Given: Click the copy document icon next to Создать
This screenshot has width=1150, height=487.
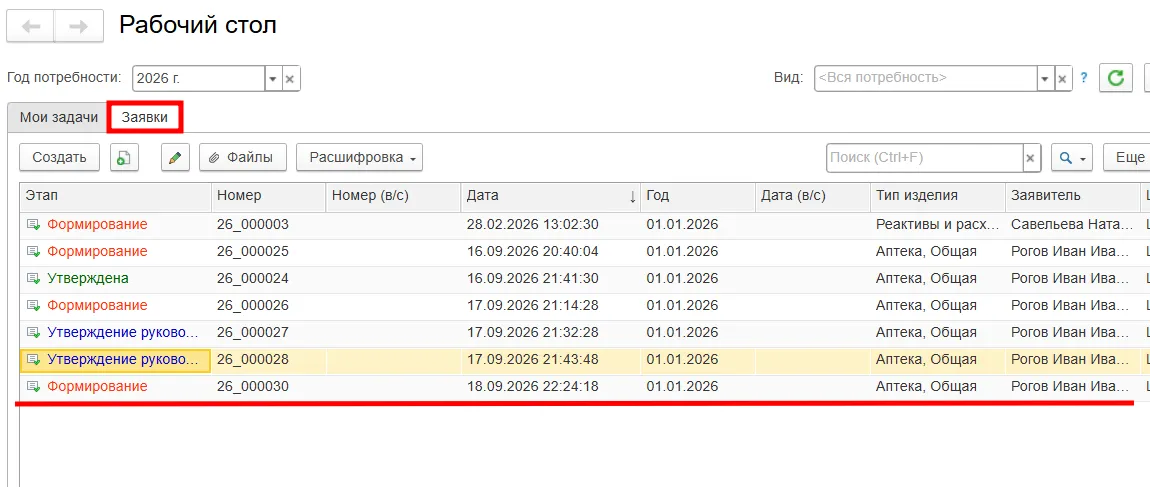Looking at the screenshot, I should click(125, 157).
